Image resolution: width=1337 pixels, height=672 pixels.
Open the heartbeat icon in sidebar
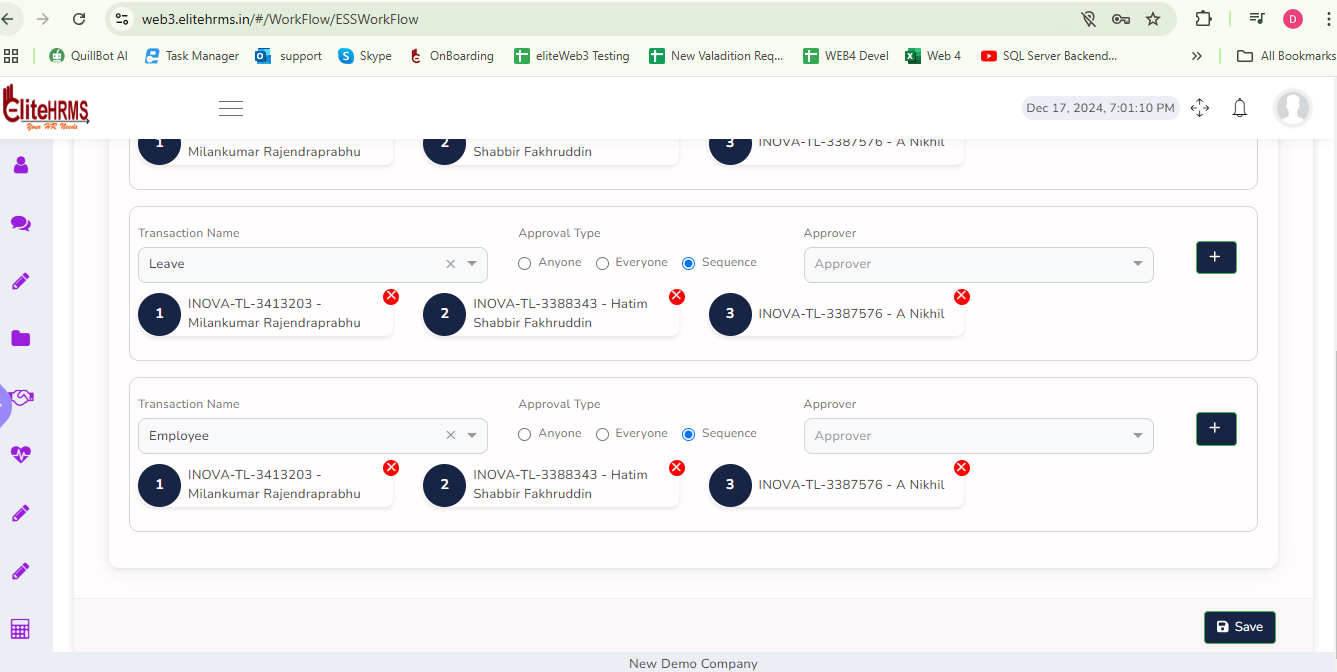tap(20, 455)
